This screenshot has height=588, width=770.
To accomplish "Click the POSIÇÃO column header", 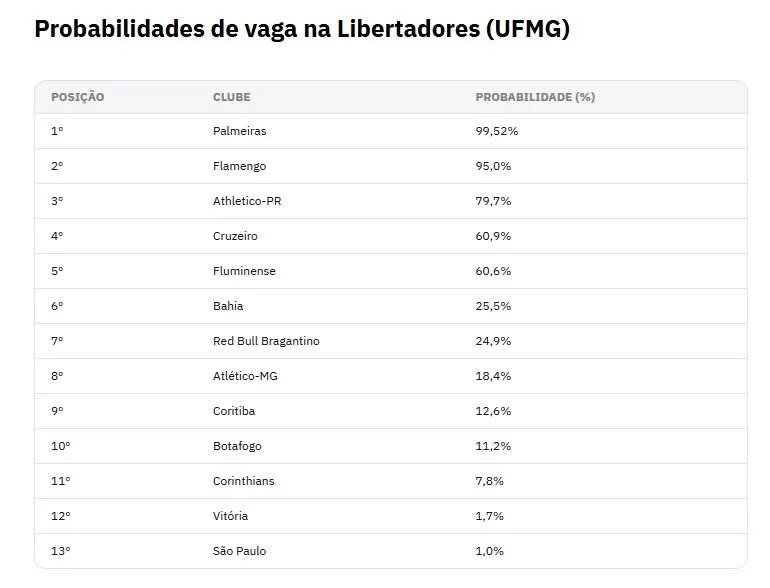I will [x=78, y=97].
